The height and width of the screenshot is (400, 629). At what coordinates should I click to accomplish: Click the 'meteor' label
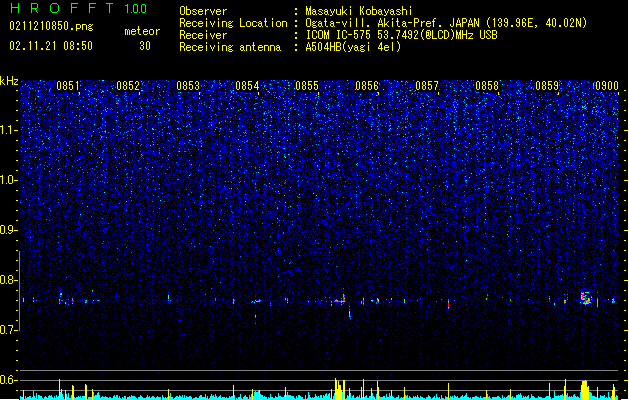(x=142, y=31)
